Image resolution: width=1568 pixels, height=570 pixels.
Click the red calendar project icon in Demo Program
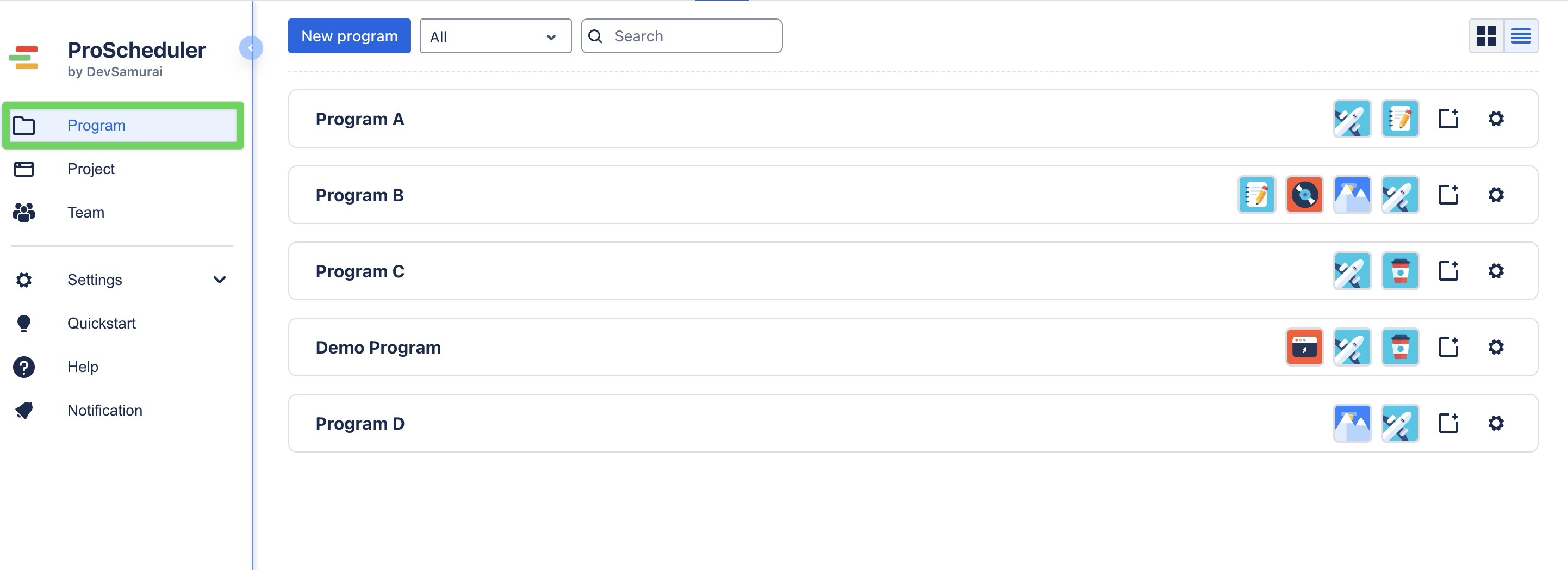coord(1304,347)
